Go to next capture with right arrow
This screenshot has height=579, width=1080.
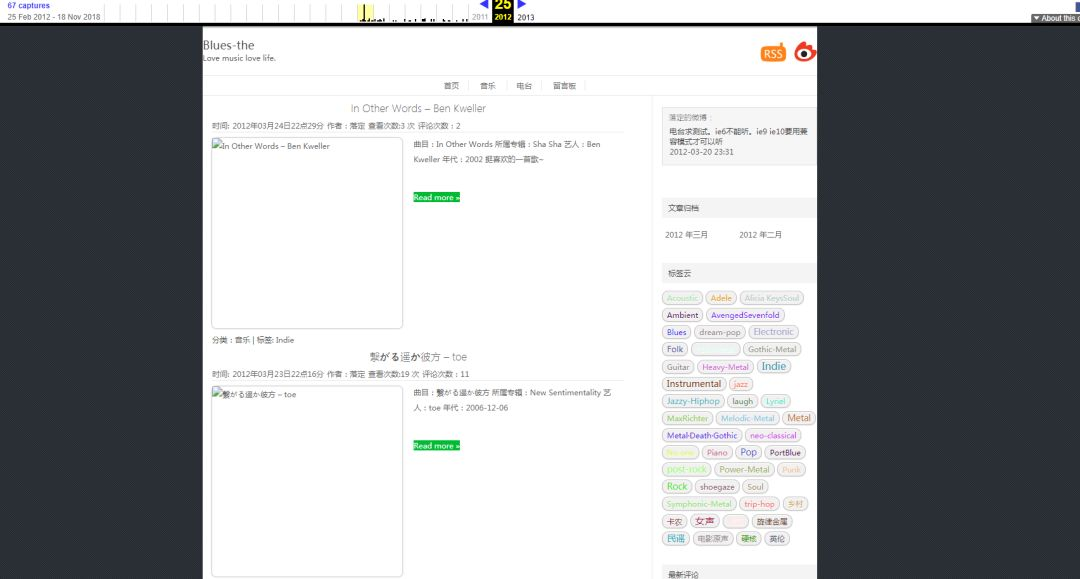tap(521, 4)
